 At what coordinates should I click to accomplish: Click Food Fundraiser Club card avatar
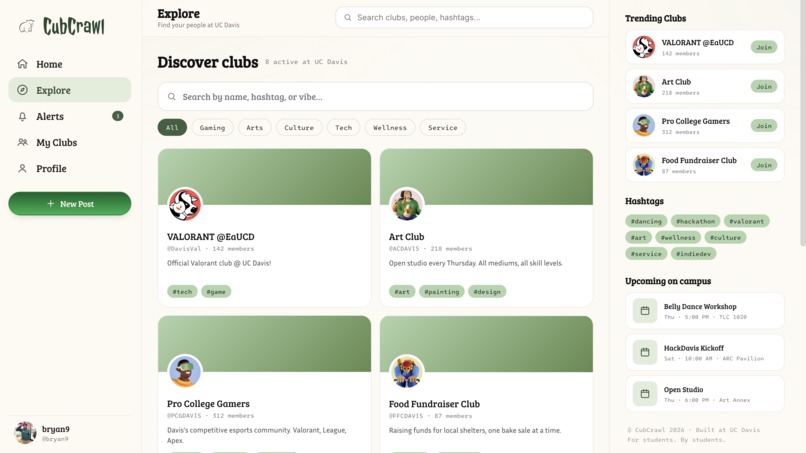point(407,371)
